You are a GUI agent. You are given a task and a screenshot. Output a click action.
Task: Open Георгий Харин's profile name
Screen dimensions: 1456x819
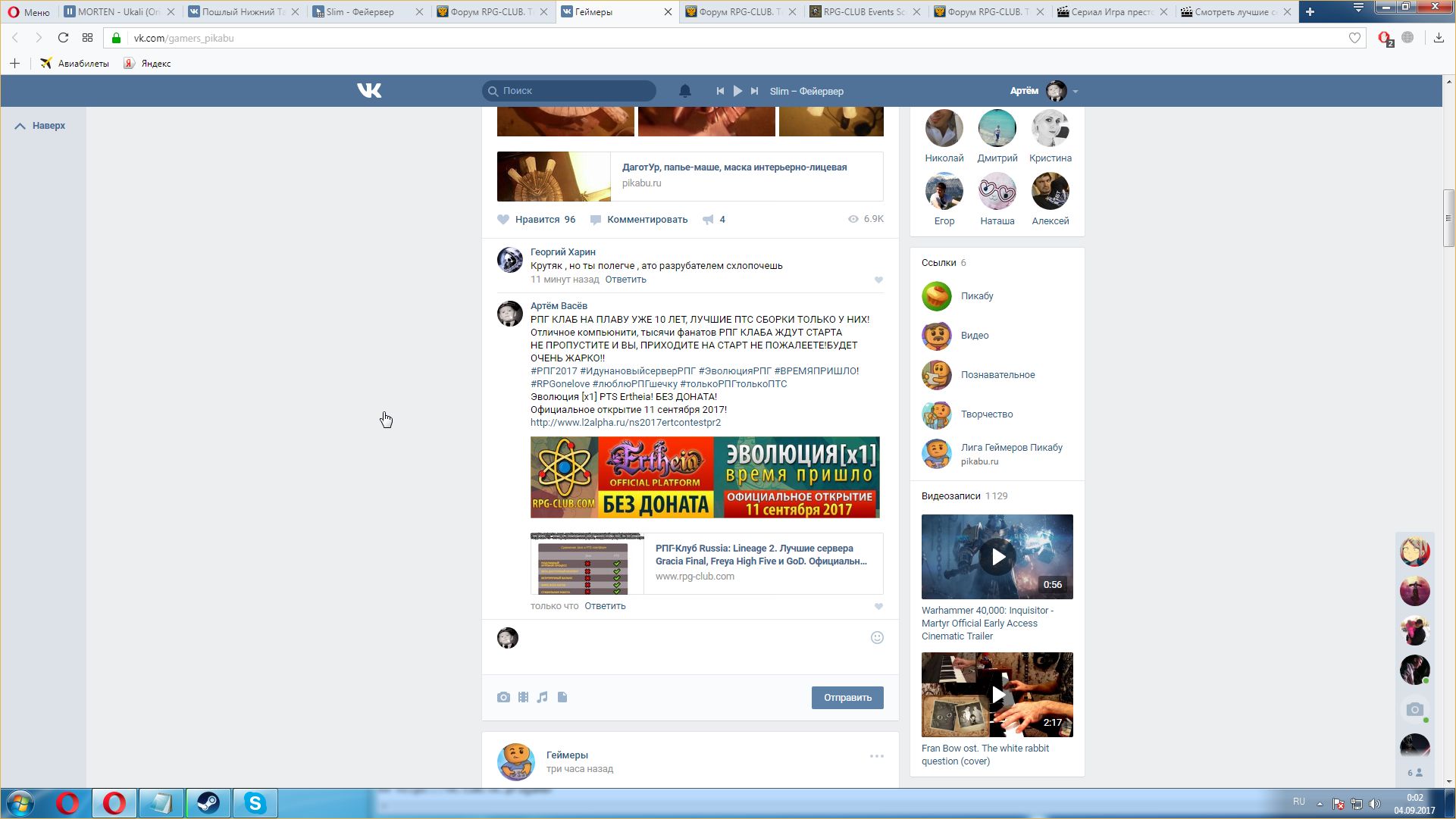(x=562, y=252)
